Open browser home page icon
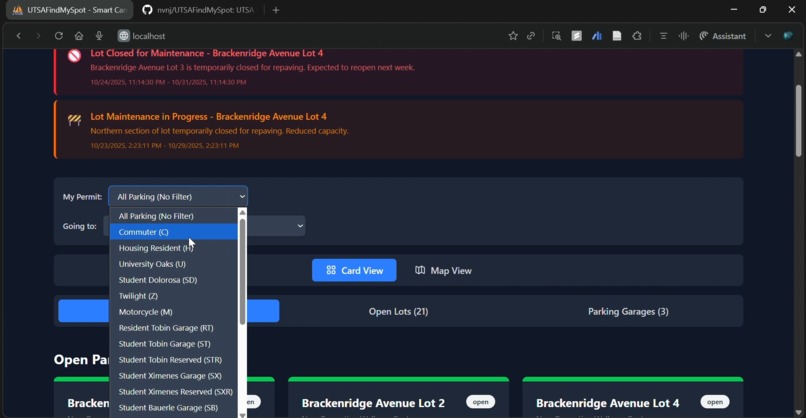 79,35
